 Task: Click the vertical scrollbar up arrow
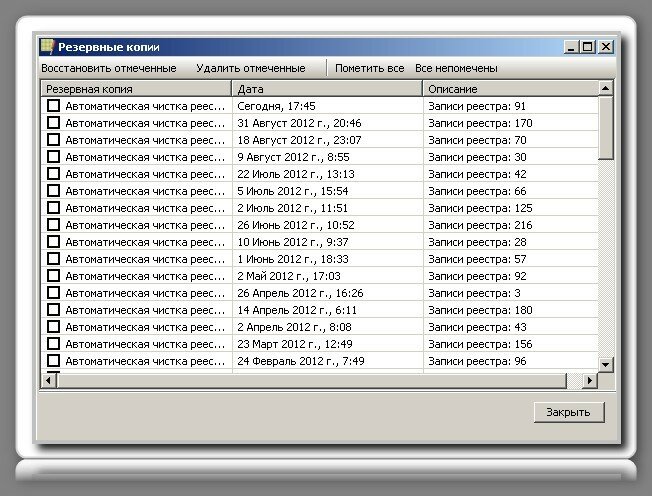(605, 89)
